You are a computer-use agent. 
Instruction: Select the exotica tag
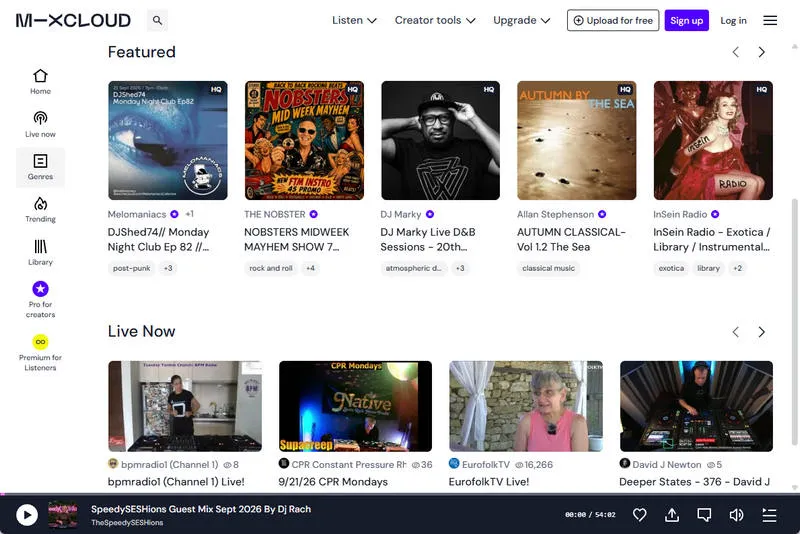click(x=671, y=268)
